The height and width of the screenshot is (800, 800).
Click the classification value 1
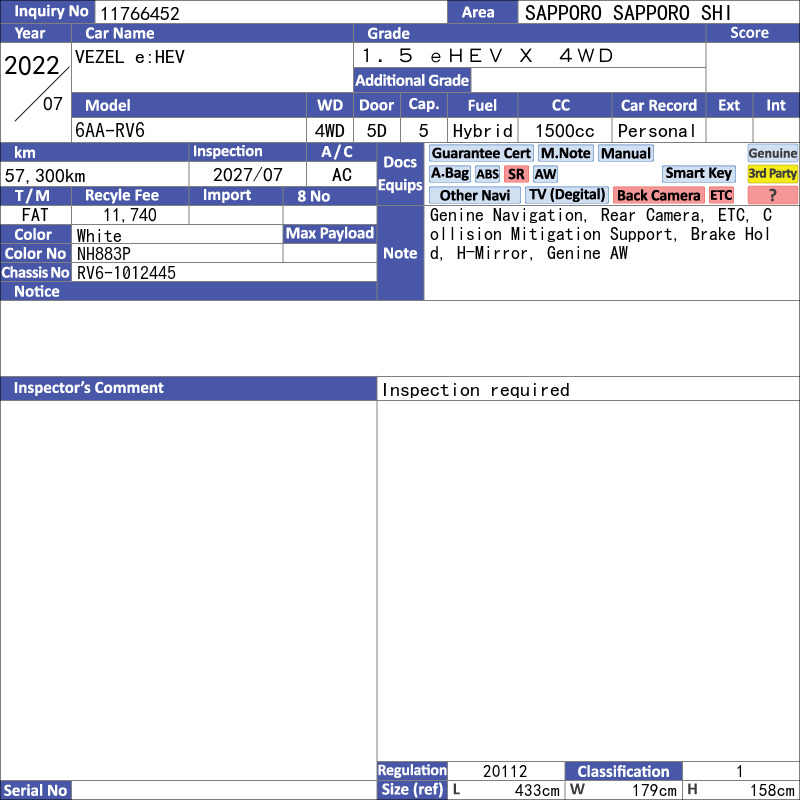coord(740,771)
